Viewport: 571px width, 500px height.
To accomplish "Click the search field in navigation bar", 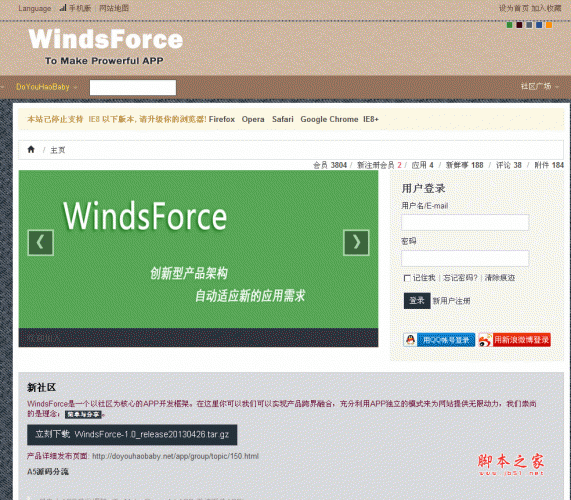I will [x=133, y=88].
